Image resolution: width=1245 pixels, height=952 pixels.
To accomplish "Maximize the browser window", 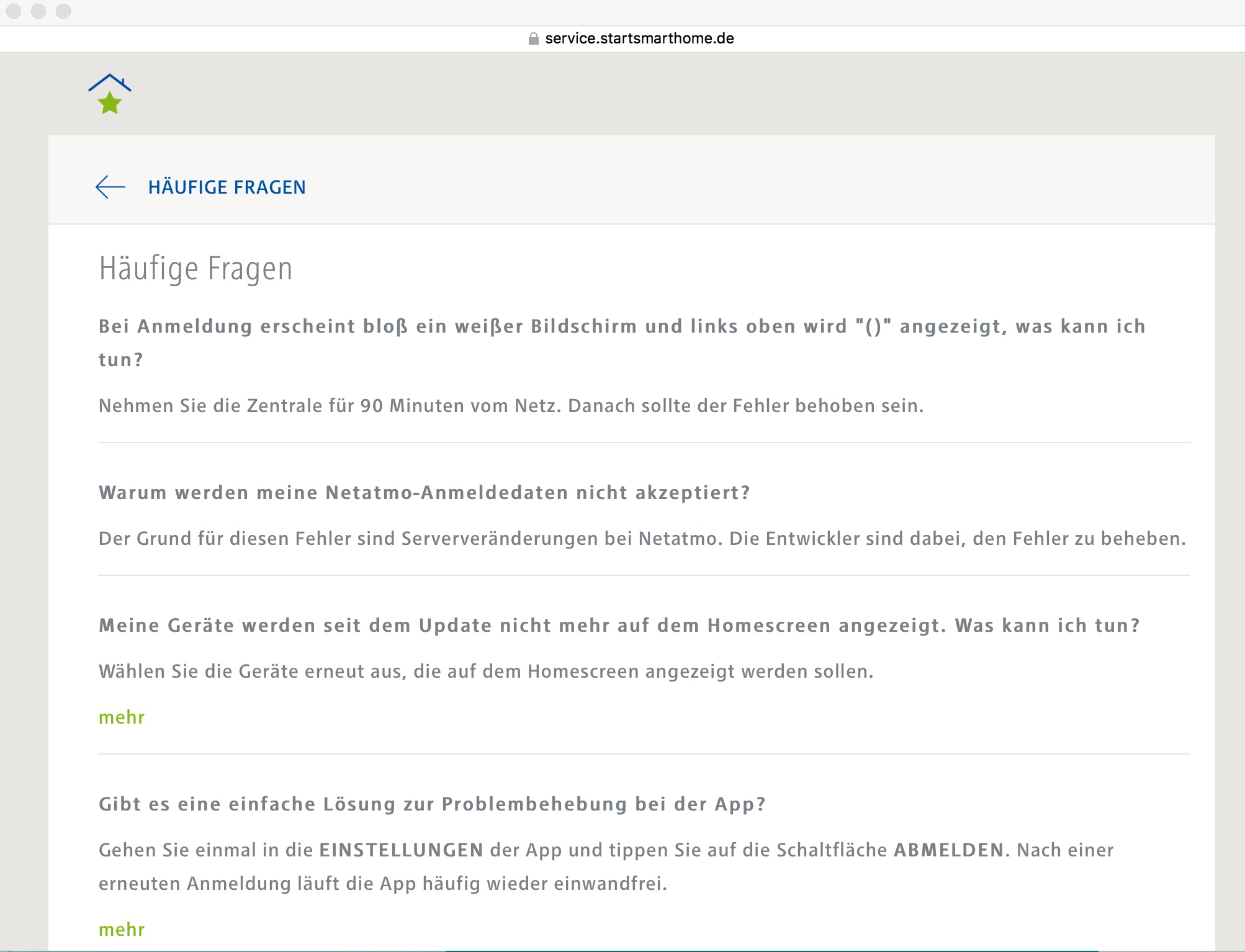I will [x=63, y=11].
